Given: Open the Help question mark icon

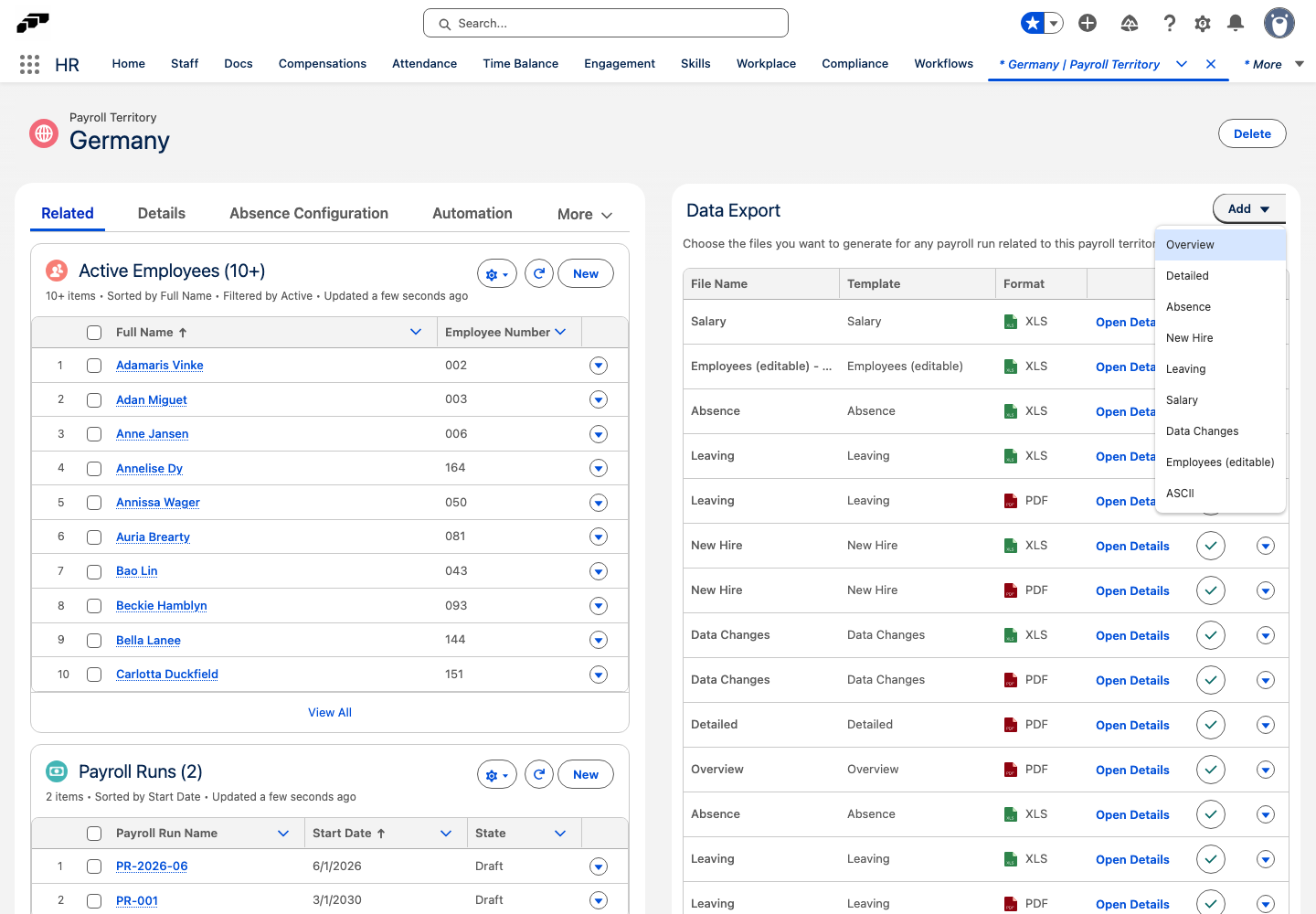Looking at the screenshot, I should click(x=1170, y=23).
